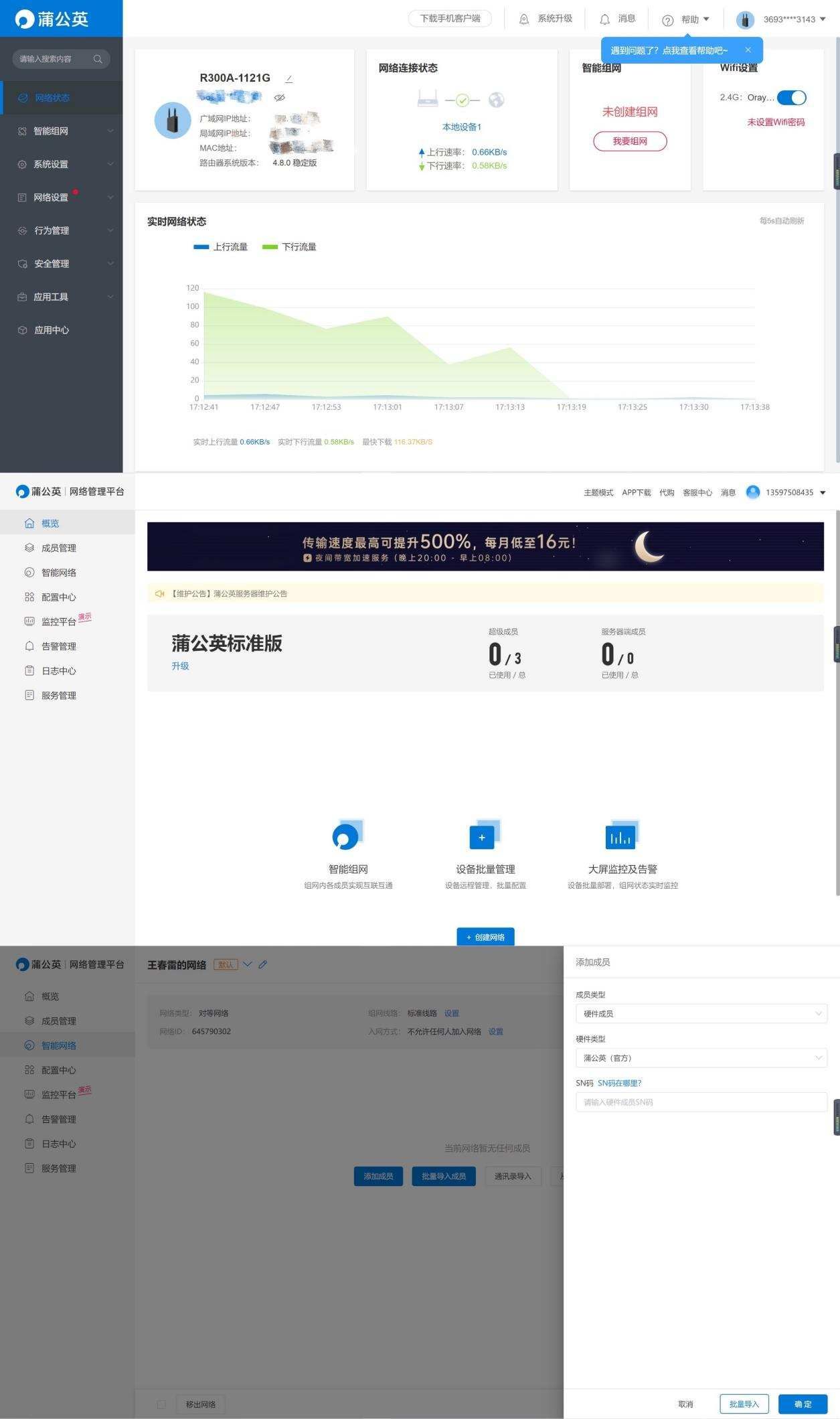Click the 下行流量 green legend swatch
840x1419 pixels.
(x=269, y=247)
